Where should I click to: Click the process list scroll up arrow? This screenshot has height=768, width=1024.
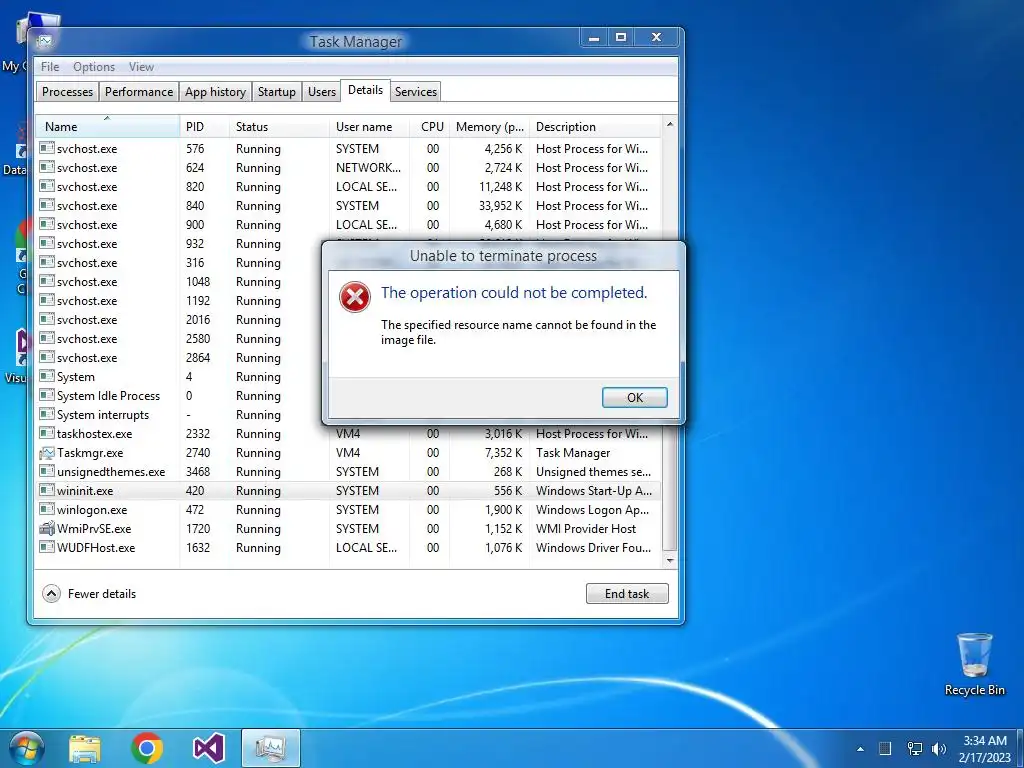(x=669, y=124)
